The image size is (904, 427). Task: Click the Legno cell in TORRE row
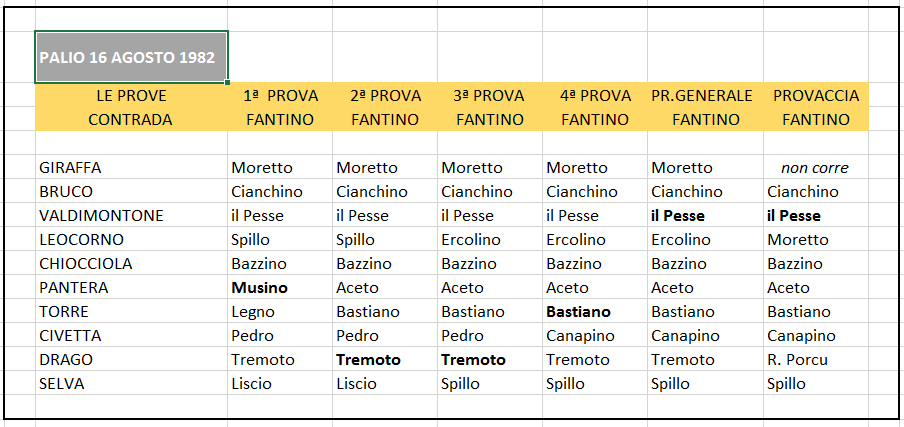click(x=280, y=312)
